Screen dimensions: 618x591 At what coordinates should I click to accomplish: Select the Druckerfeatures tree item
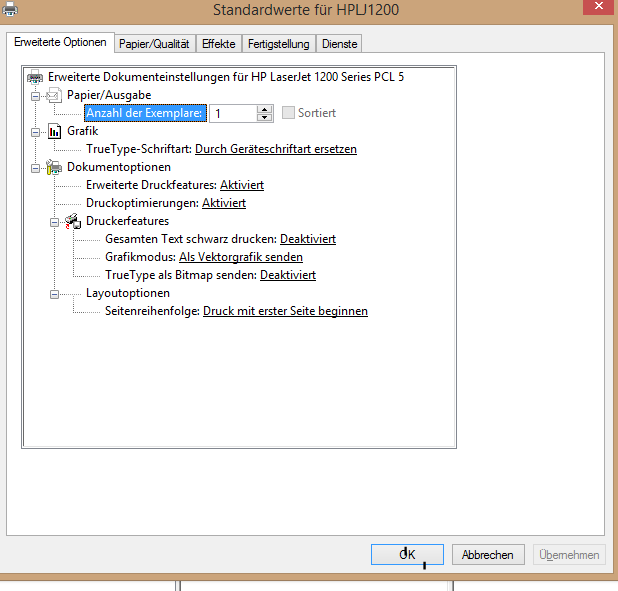pyautogui.click(x=127, y=221)
